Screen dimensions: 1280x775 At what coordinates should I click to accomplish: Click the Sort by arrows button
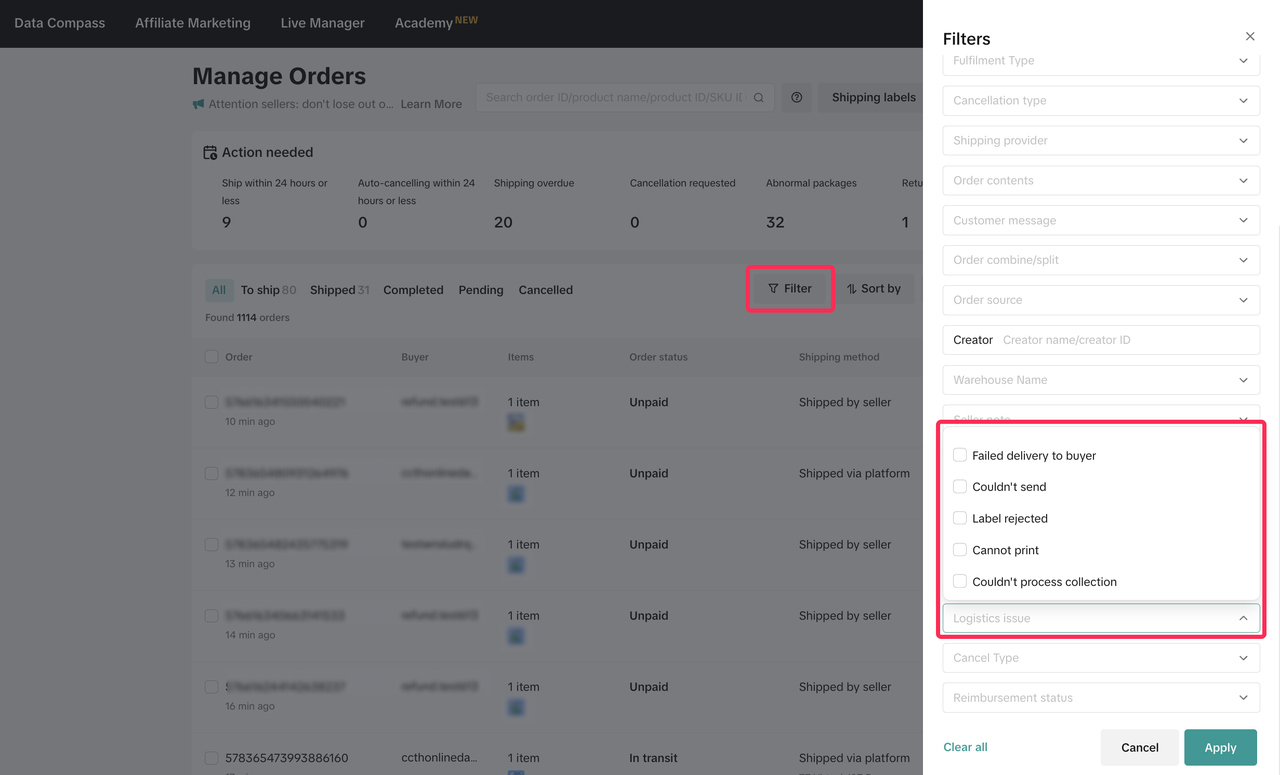click(874, 289)
